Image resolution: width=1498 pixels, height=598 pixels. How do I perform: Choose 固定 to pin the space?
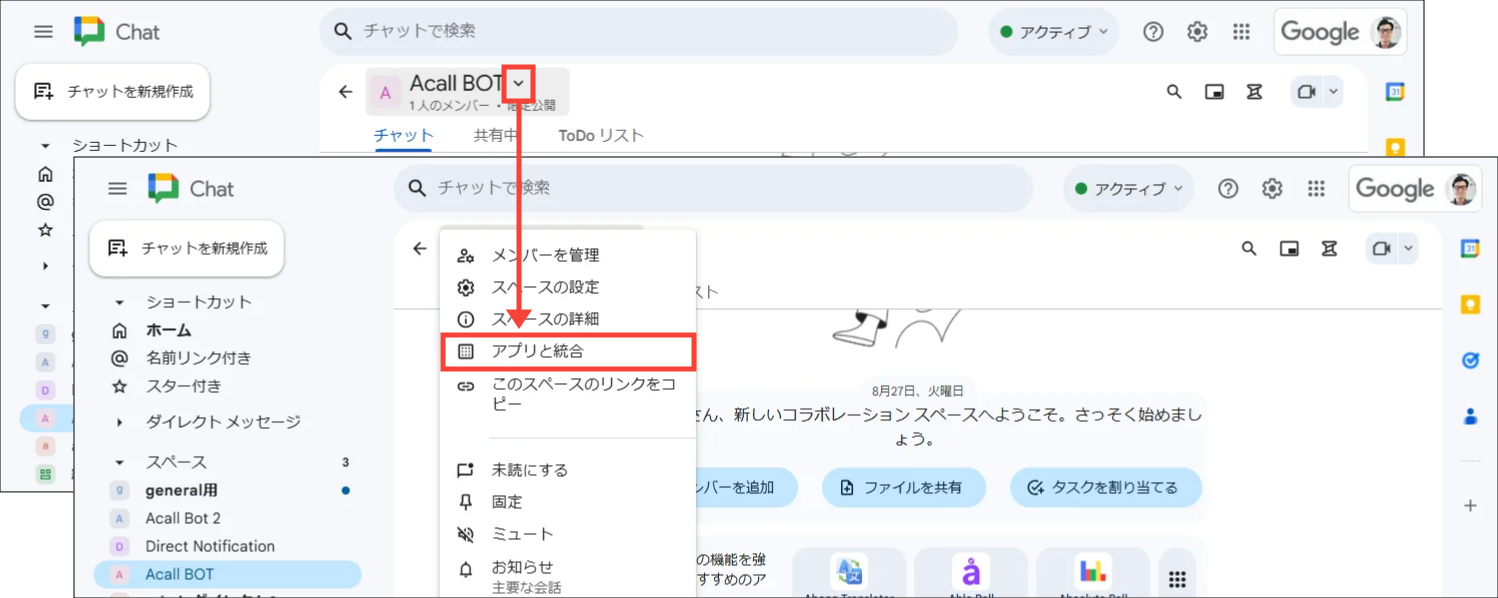coord(568,502)
